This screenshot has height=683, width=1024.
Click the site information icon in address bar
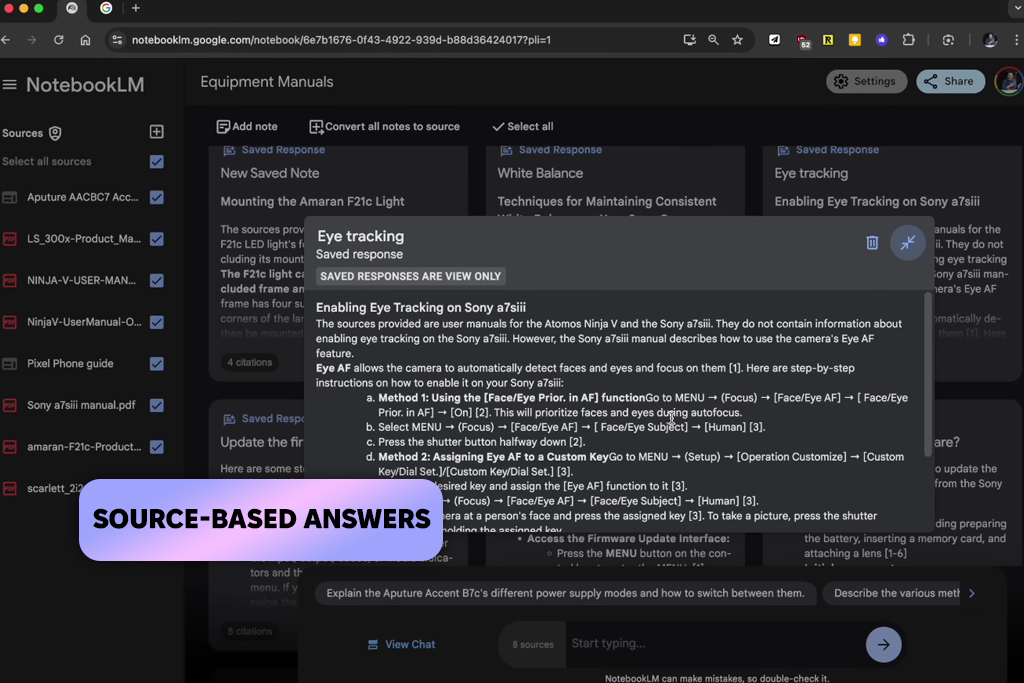117,40
